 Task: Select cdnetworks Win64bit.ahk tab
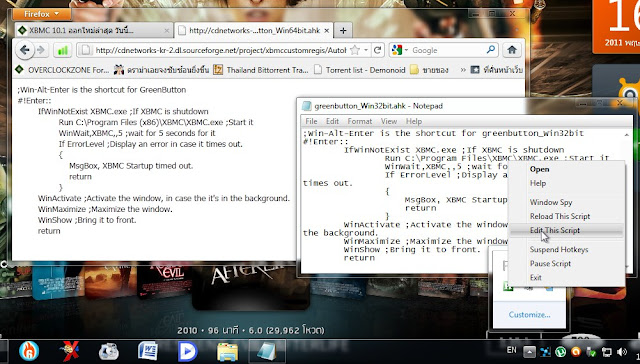coord(253,31)
